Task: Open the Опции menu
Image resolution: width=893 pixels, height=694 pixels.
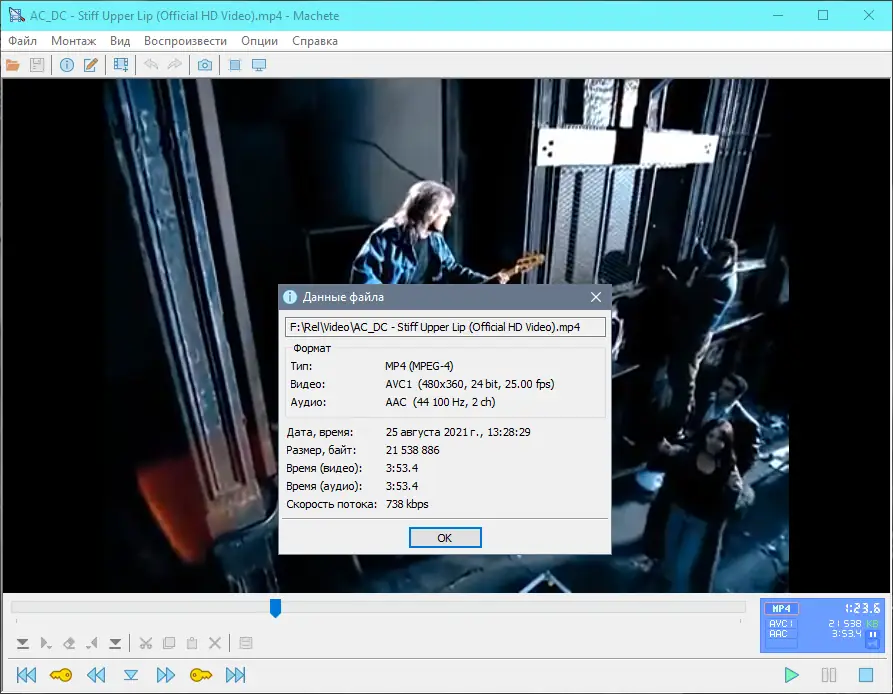Action: [x=260, y=41]
